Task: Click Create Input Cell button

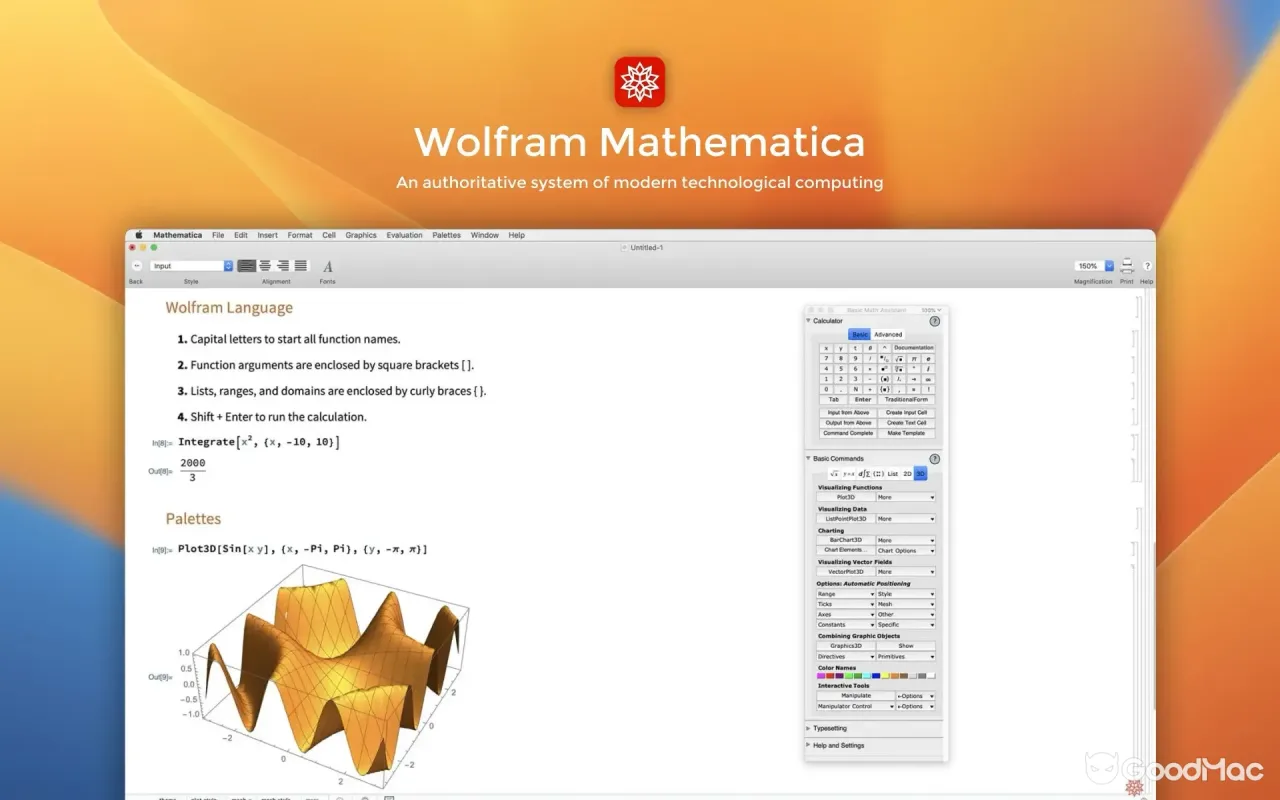Action: pyautogui.click(x=907, y=413)
